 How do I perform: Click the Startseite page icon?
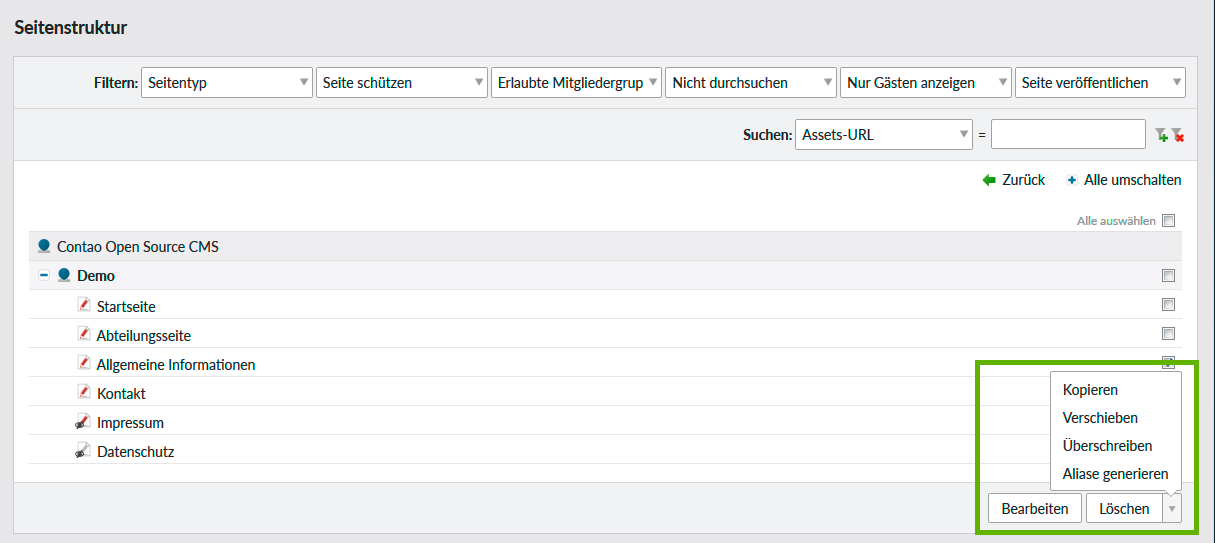pos(84,306)
